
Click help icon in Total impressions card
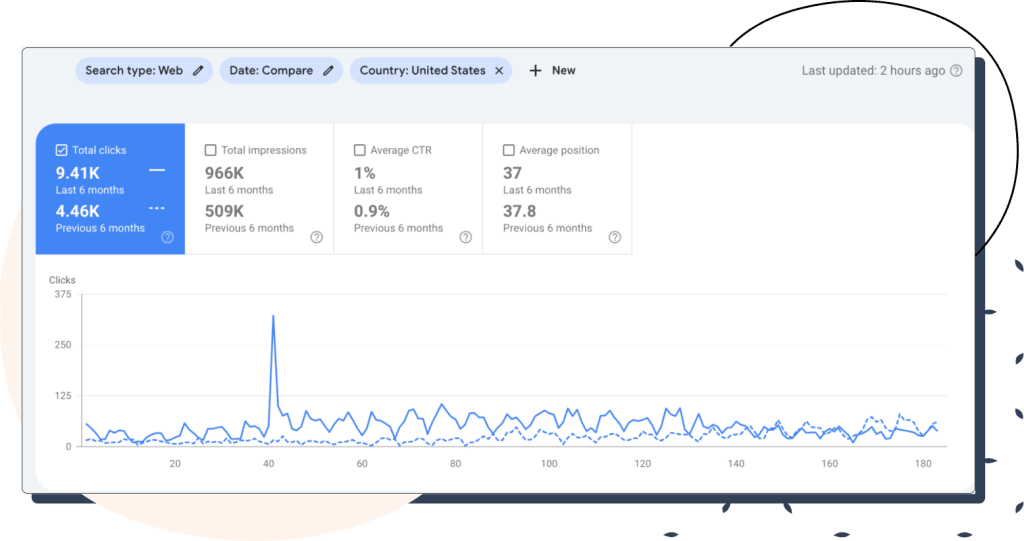[316, 237]
